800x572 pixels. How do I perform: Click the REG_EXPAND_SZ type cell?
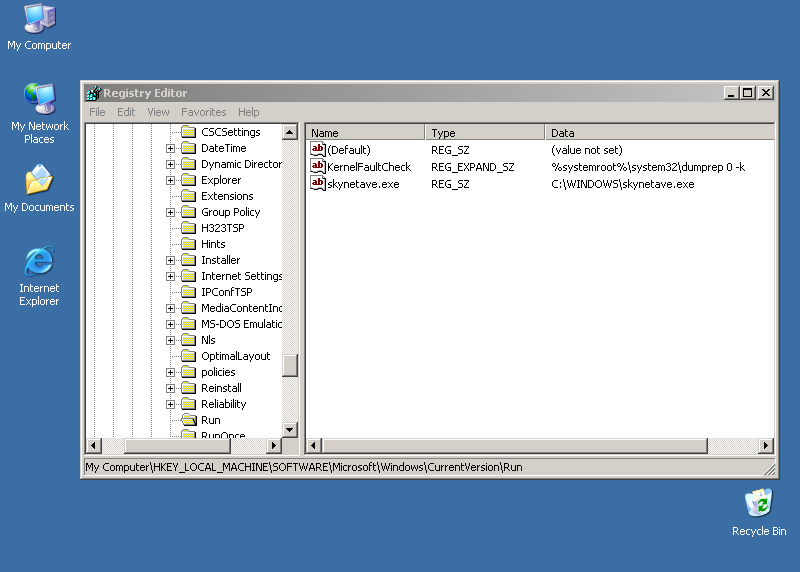point(472,167)
